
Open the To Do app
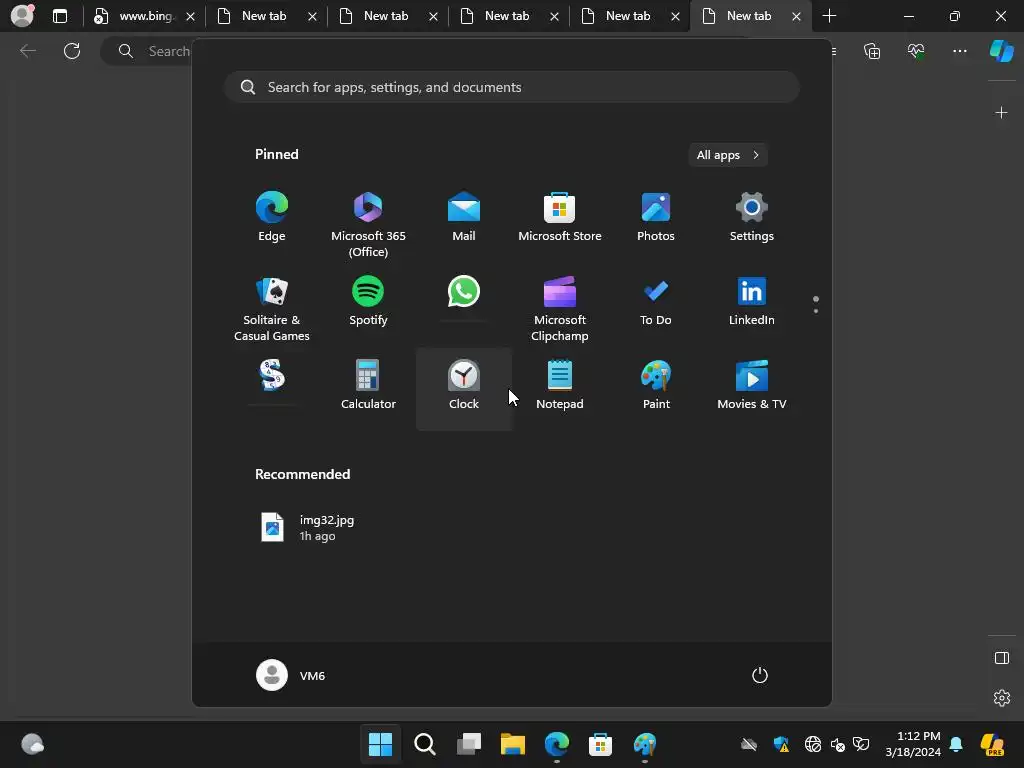point(656,301)
